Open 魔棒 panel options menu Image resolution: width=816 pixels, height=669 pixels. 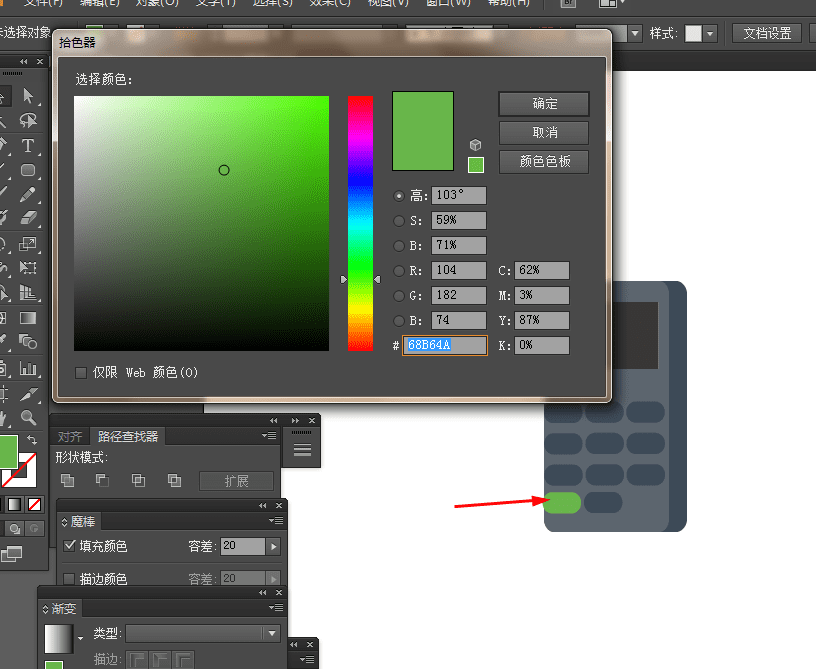click(276, 521)
